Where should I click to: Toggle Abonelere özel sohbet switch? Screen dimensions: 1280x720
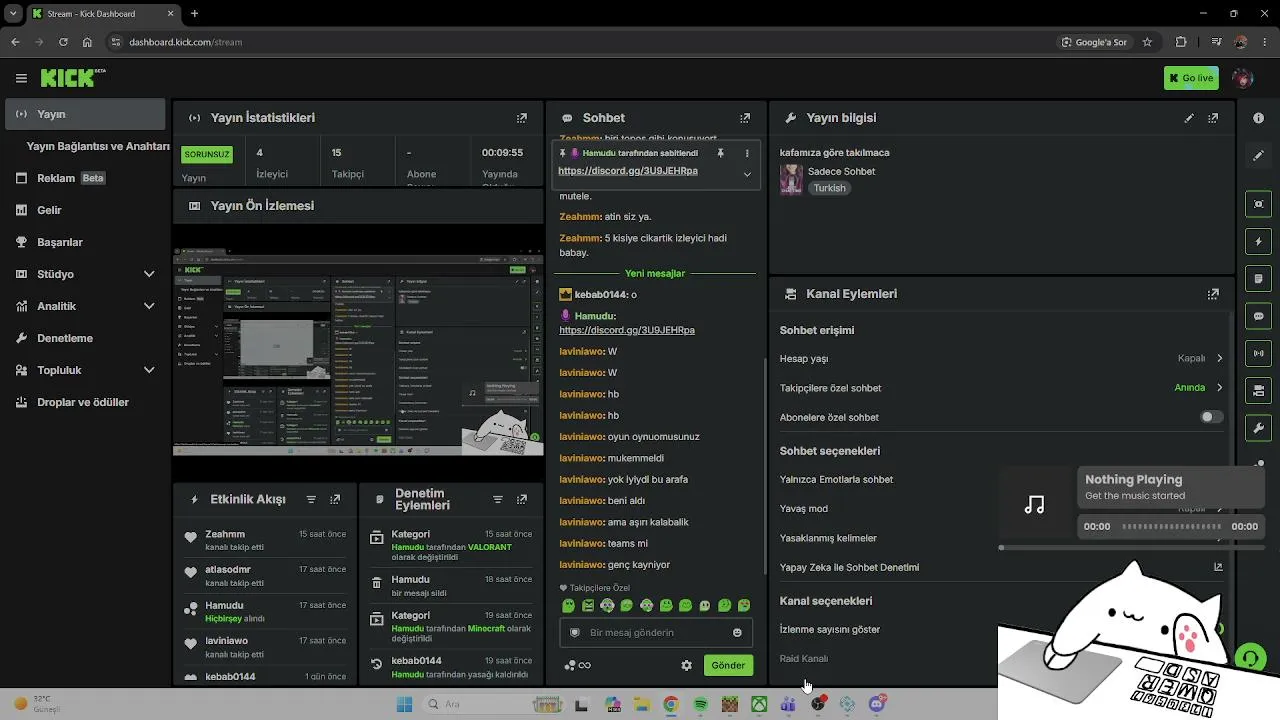tap(1211, 417)
